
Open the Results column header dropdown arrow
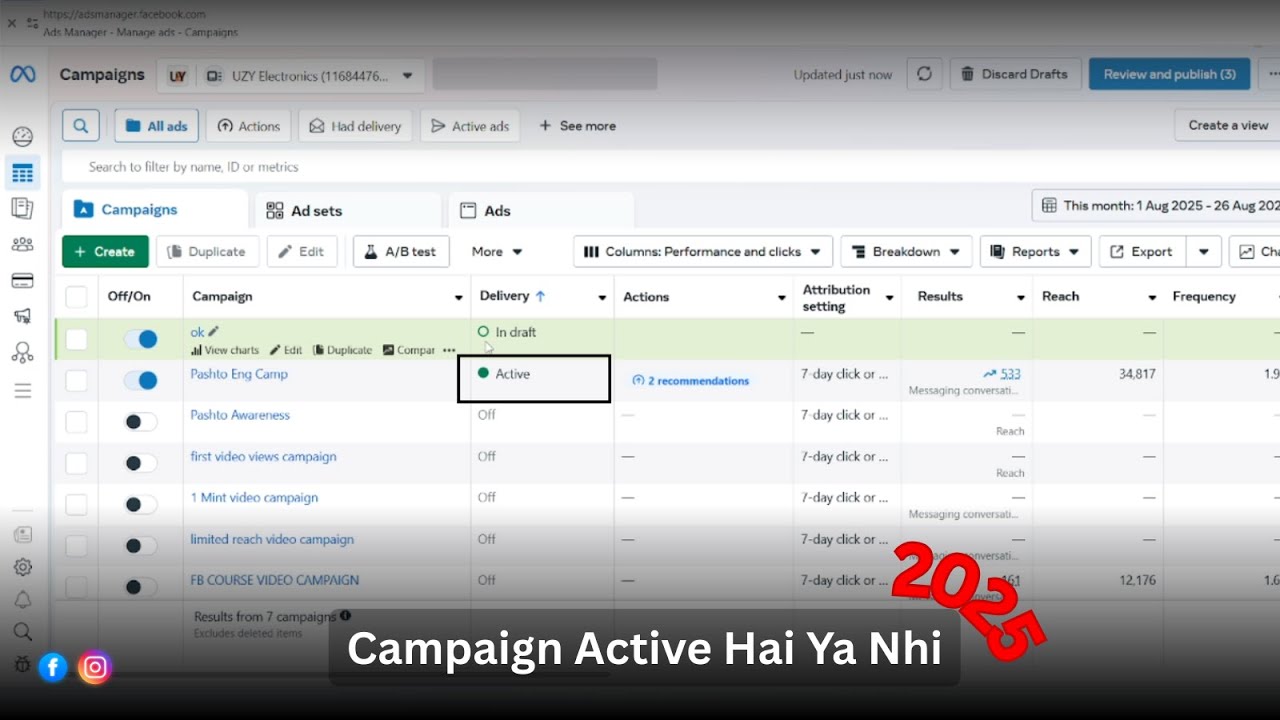tap(1021, 298)
